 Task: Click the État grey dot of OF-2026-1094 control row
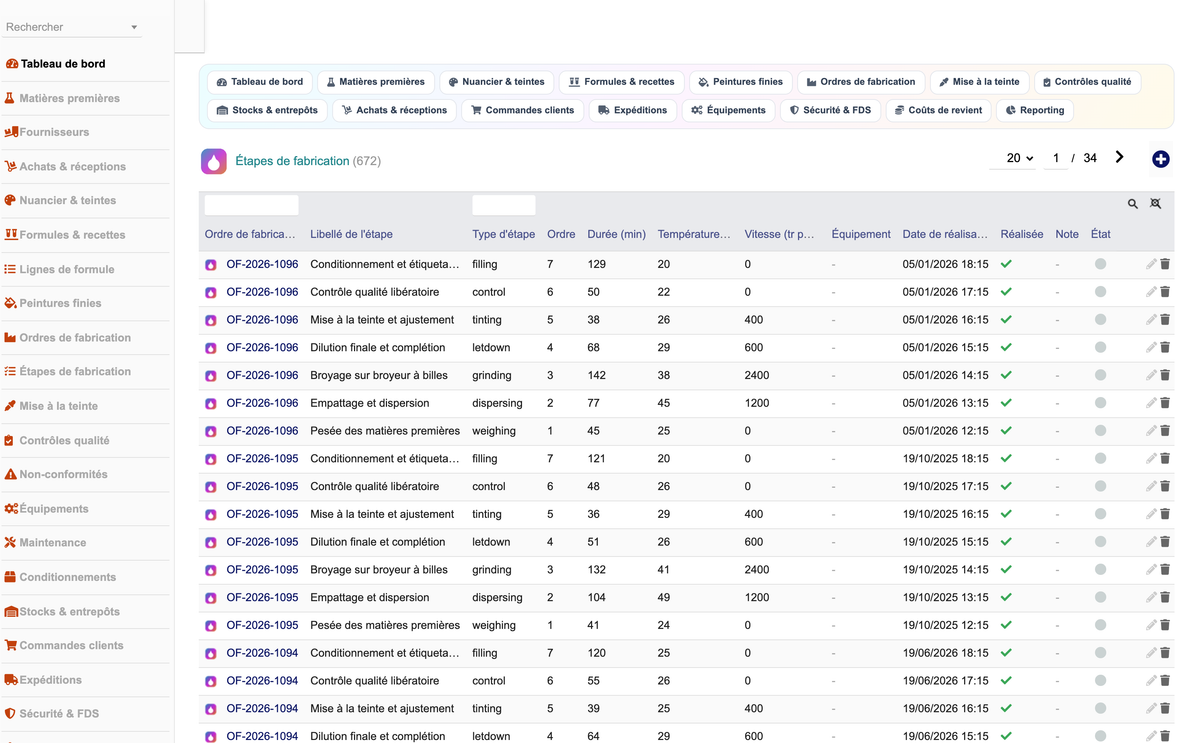pyautogui.click(x=1100, y=680)
